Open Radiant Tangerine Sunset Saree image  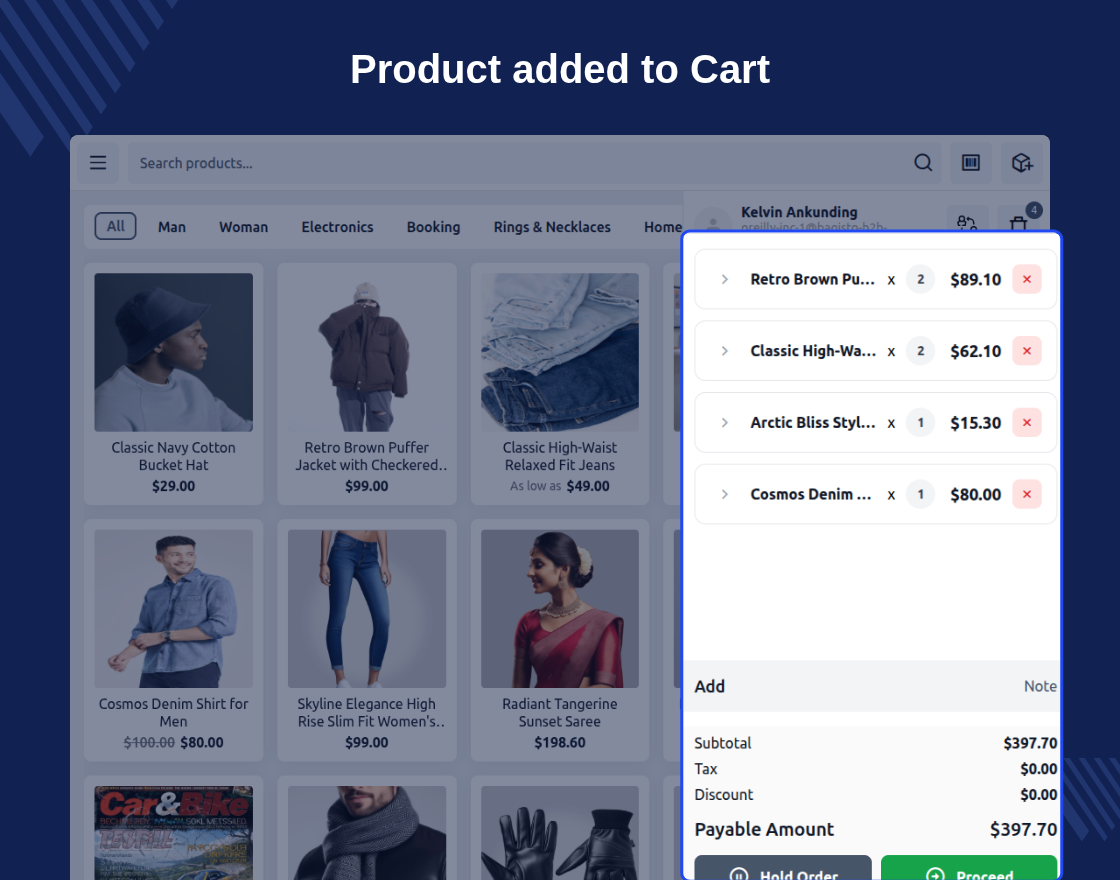(560, 609)
